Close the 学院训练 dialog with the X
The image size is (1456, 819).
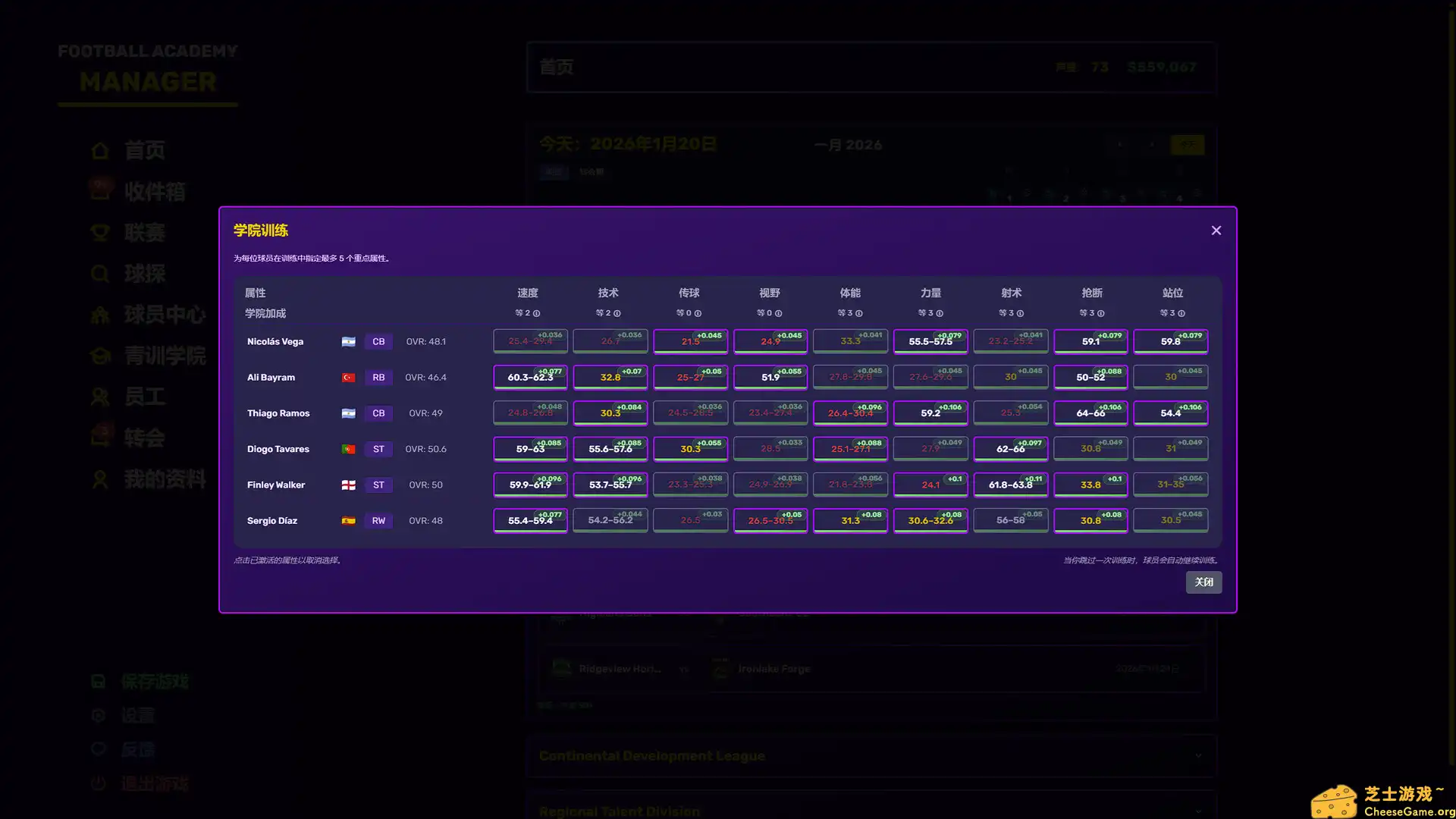coord(1216,231)
